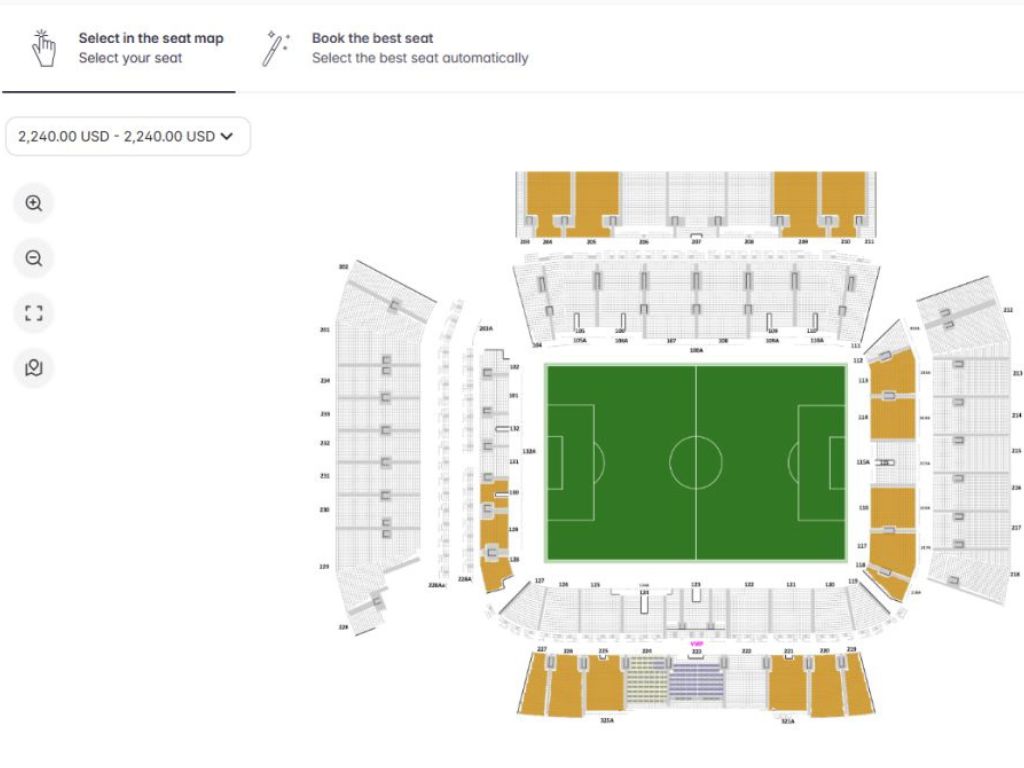
Task: Select orange section 209 in top stand
Action: (x=795, y=200)
